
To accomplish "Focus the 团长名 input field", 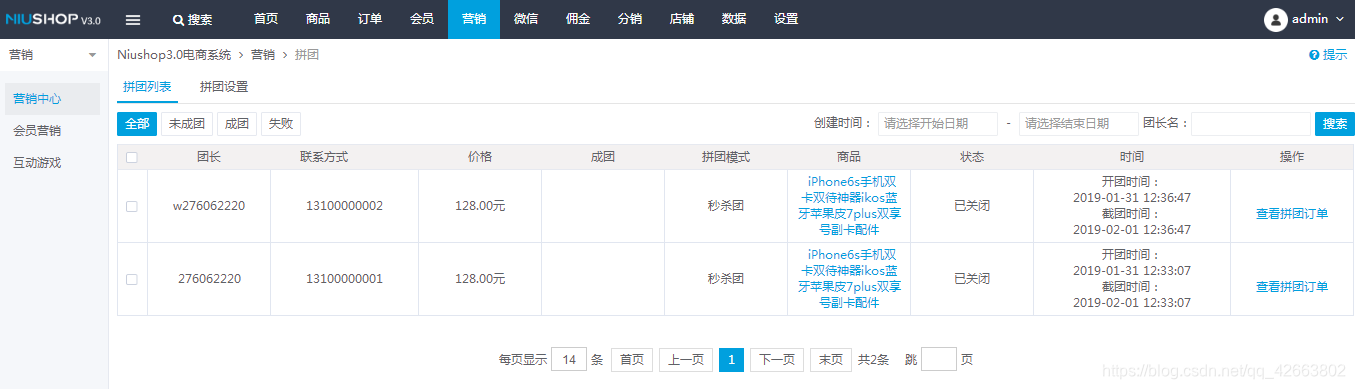I will click(x=1251, y=123).
